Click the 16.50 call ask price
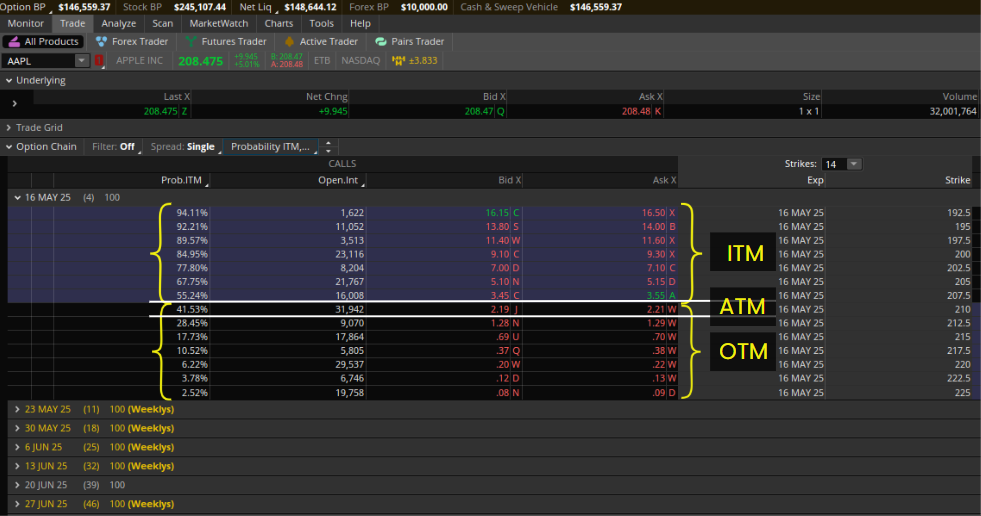 tap(653, 213)
